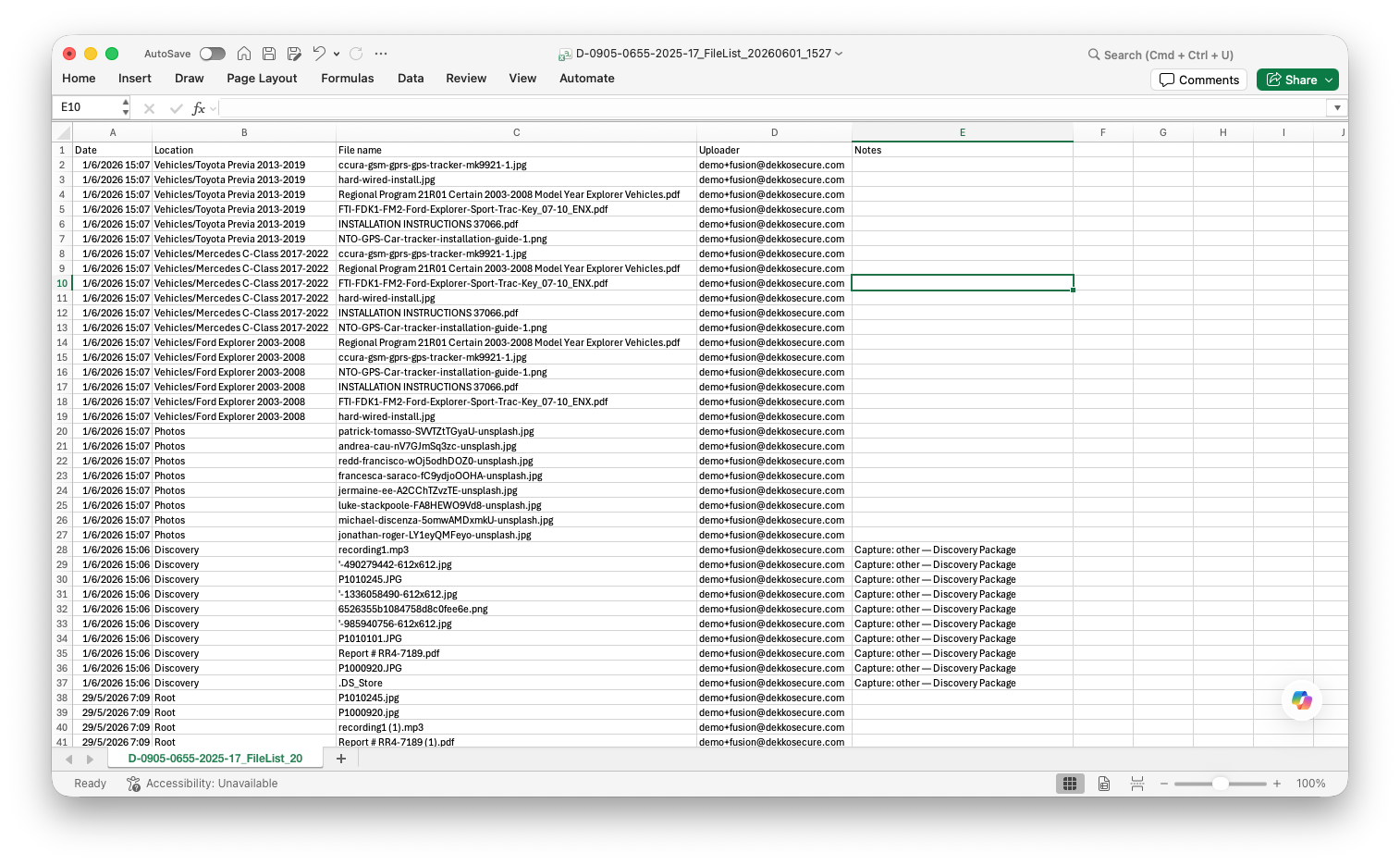Undo the last action
The width and height of the screenshot is (1400, 865).
pos(319,54)
